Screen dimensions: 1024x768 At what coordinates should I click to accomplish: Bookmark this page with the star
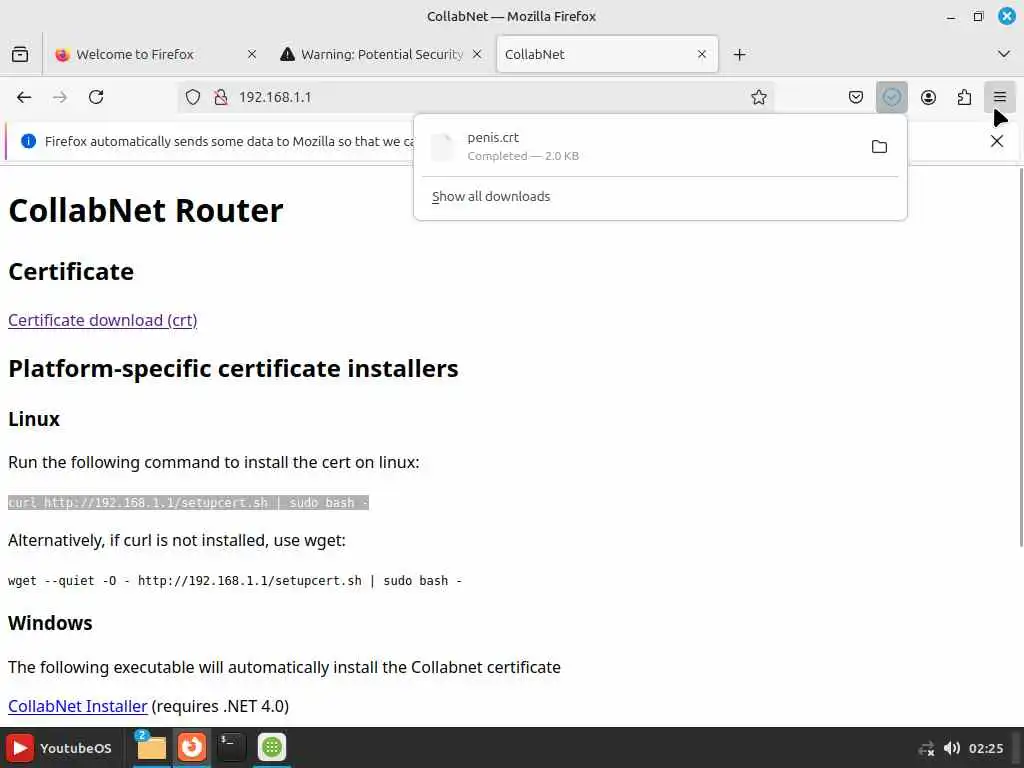click(758, 97)
